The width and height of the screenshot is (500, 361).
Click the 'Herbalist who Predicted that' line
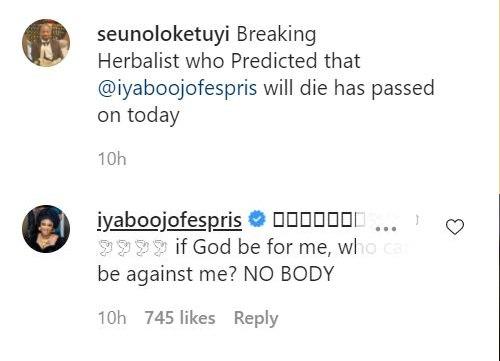(229, 61)
